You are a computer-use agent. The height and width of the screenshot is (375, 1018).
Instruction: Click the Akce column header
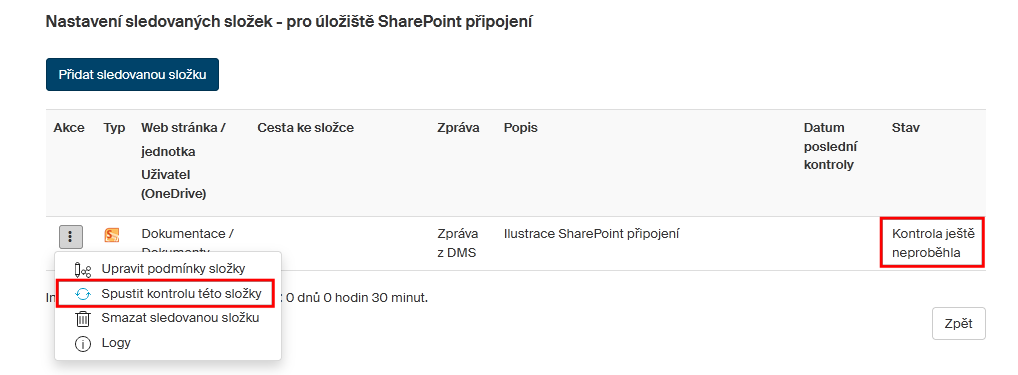pos(69,128)
